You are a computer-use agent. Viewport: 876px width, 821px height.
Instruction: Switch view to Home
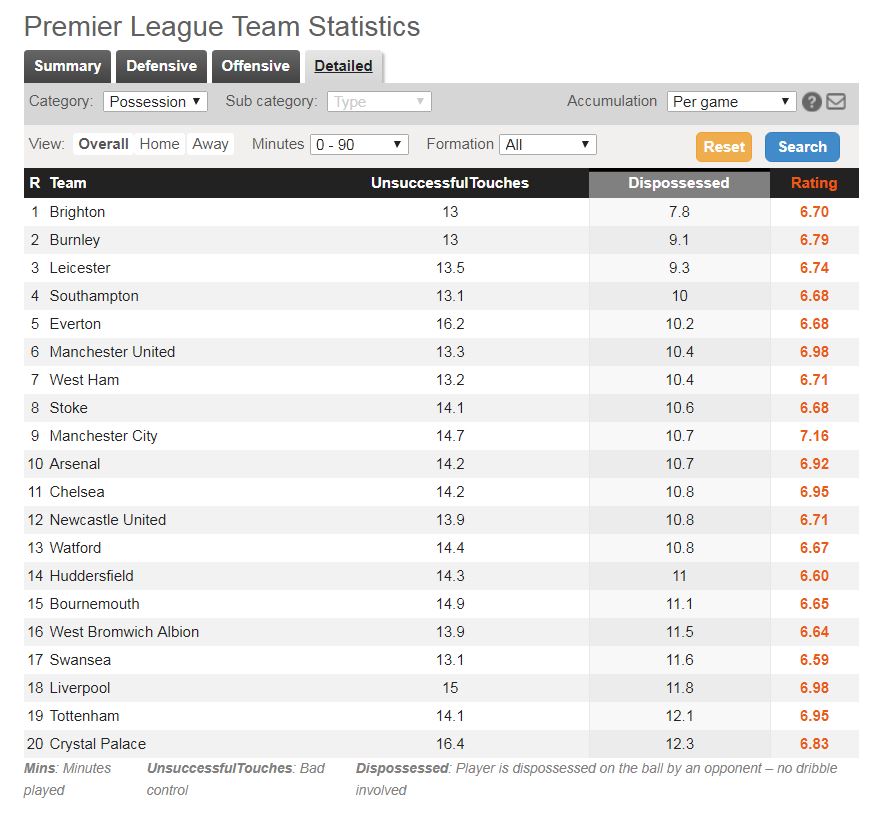click(159, 144)
